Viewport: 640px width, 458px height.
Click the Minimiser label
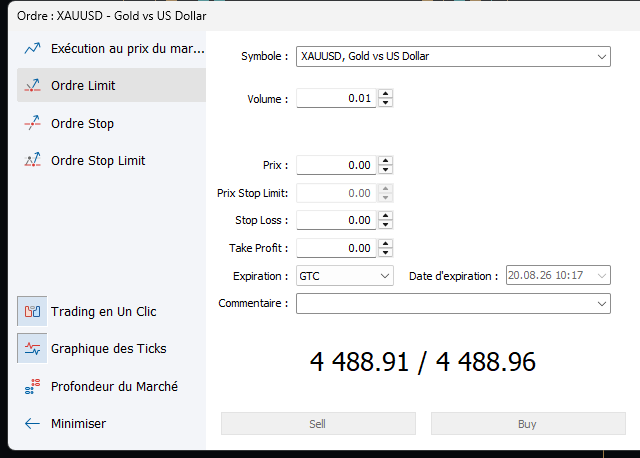pos(78,424)
